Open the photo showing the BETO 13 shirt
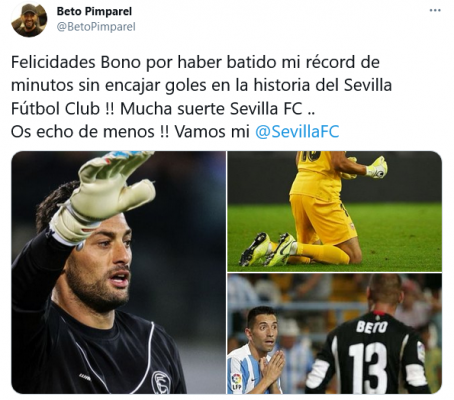Viewport: 454px width, 400px height. [x=335, y=334]
